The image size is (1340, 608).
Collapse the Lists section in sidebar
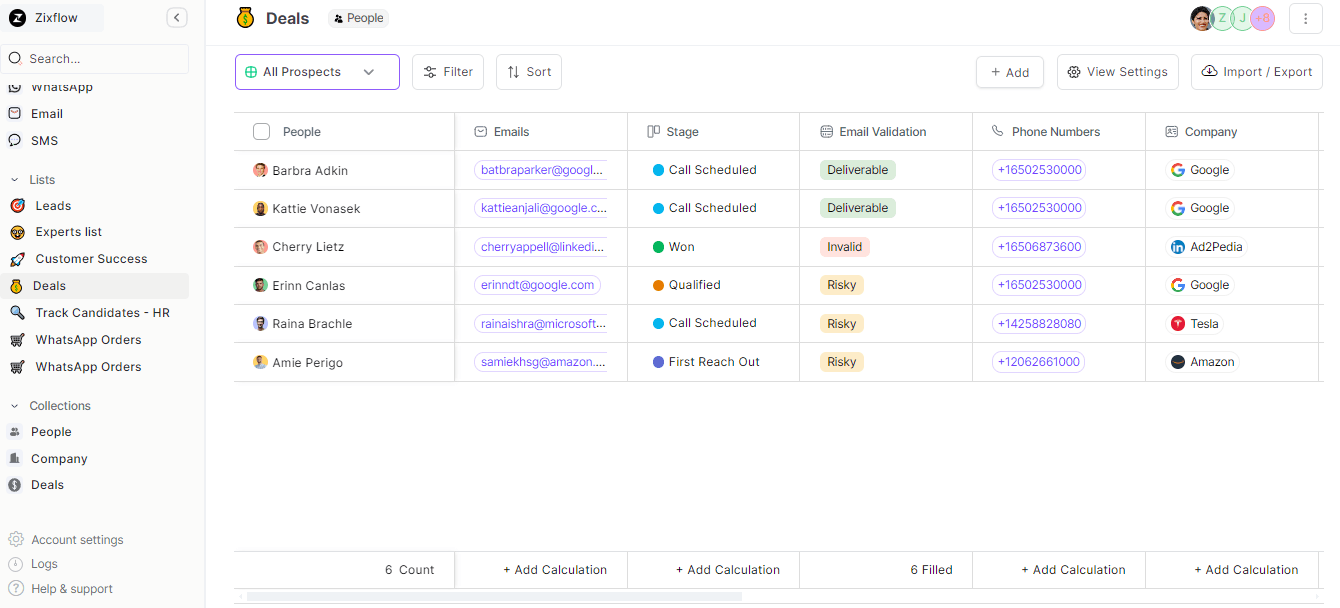click(15, 180)
